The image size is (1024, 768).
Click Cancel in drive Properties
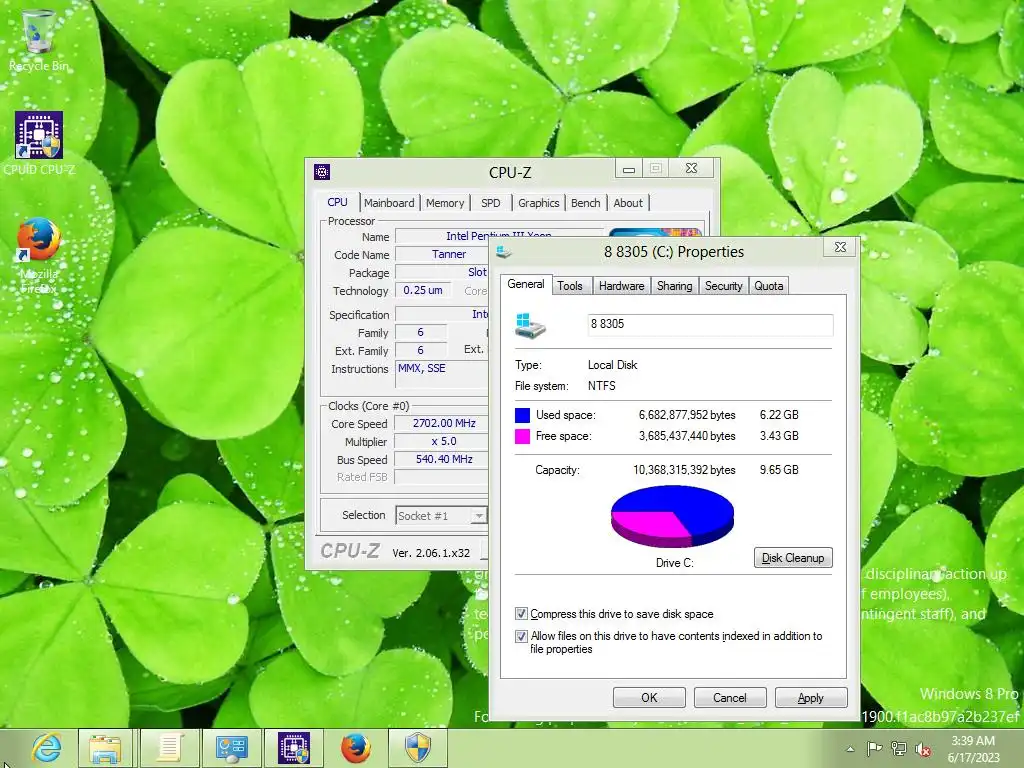[x=729, y=697]
